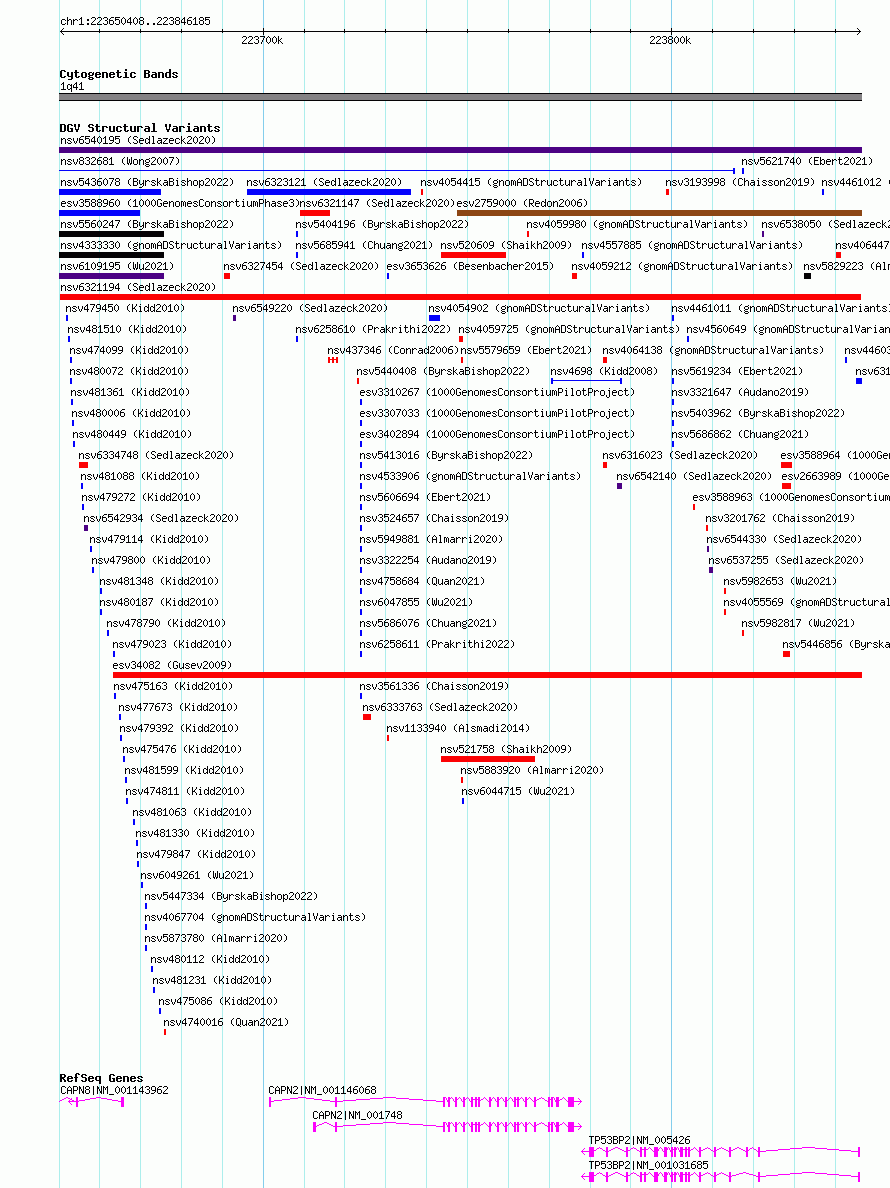Click the nsv4059980 gnomAD variant label

pos(637,225)
